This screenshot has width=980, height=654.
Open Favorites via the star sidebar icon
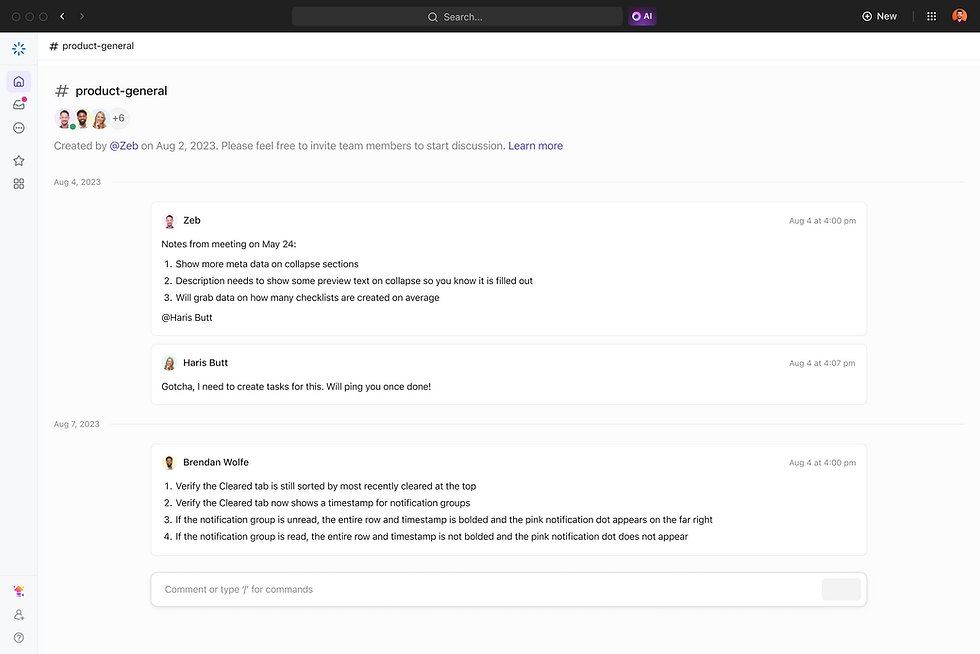18,159
